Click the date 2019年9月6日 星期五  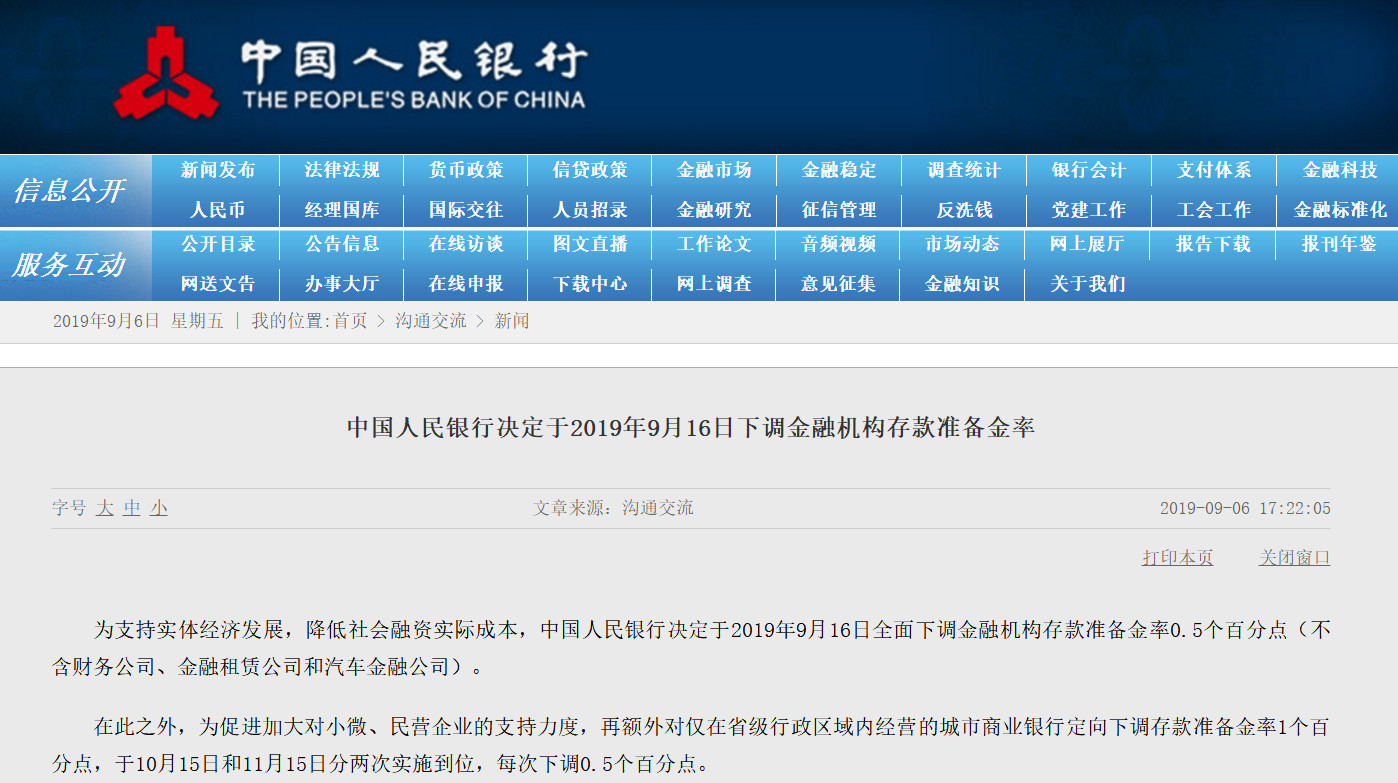pyautogui.click(x=138, y=321)
